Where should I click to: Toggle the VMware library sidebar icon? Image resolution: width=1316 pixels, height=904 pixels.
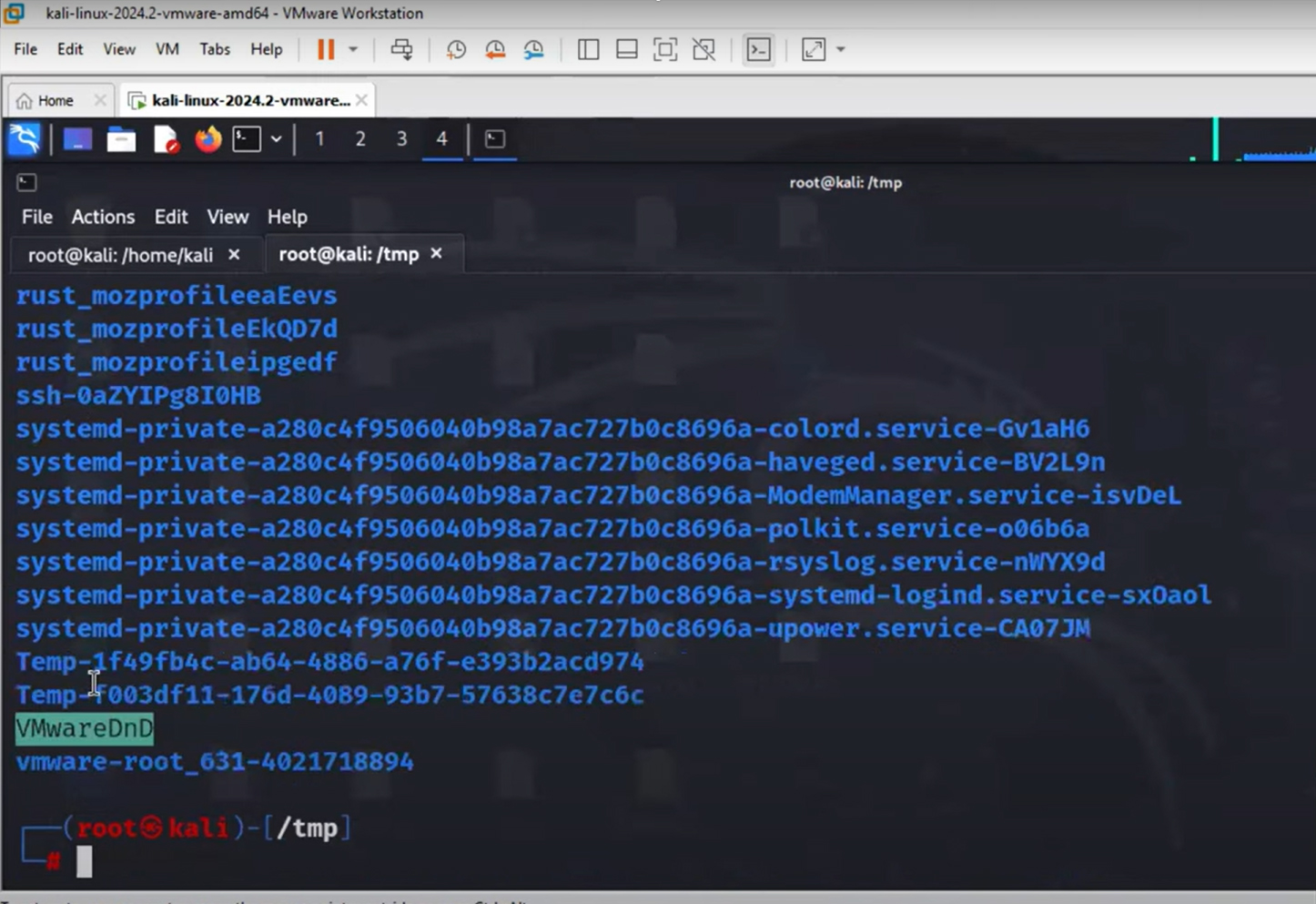[x=588, y=49]
